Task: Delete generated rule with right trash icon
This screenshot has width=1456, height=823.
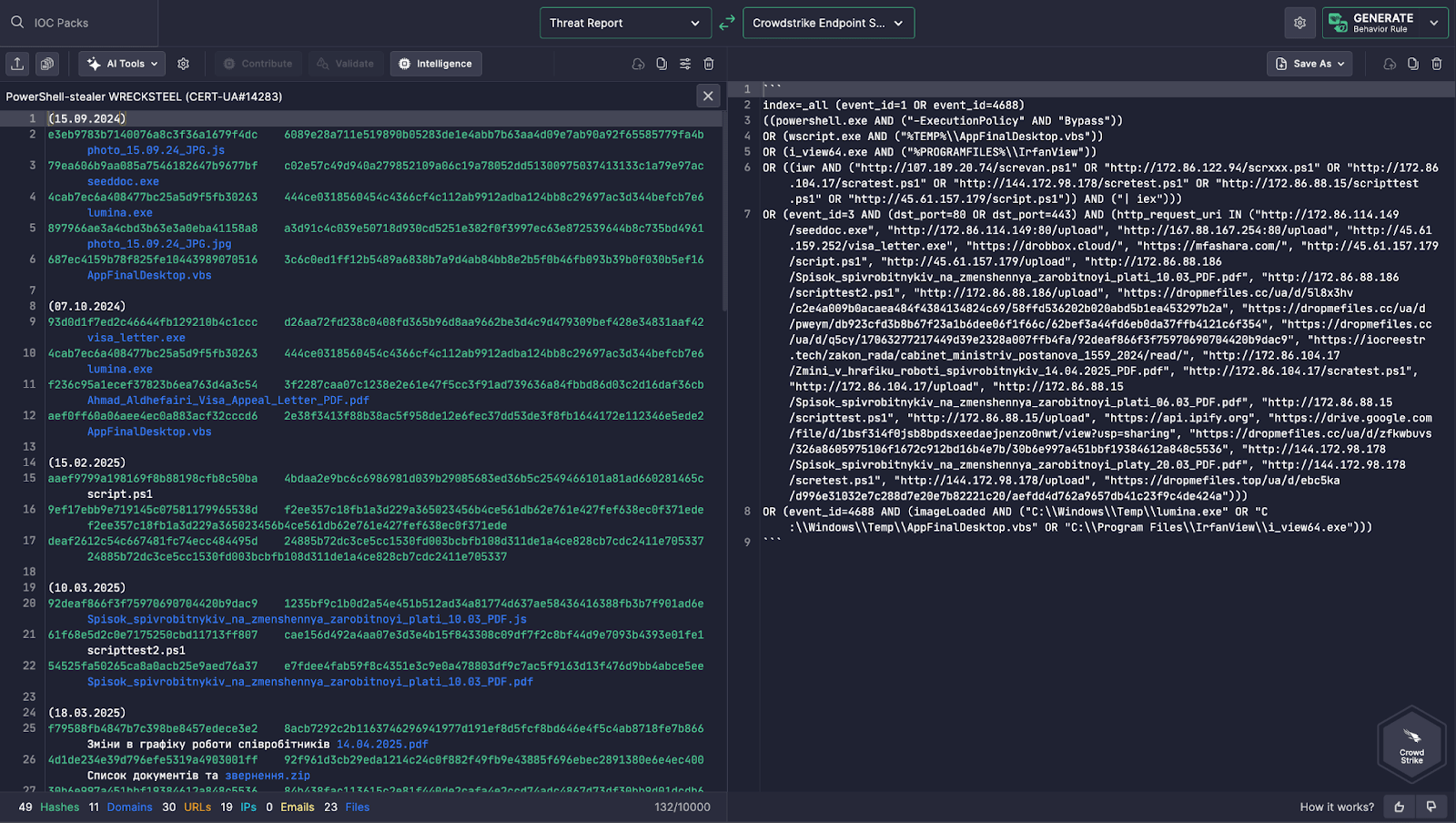Action: click(1437, 64)
